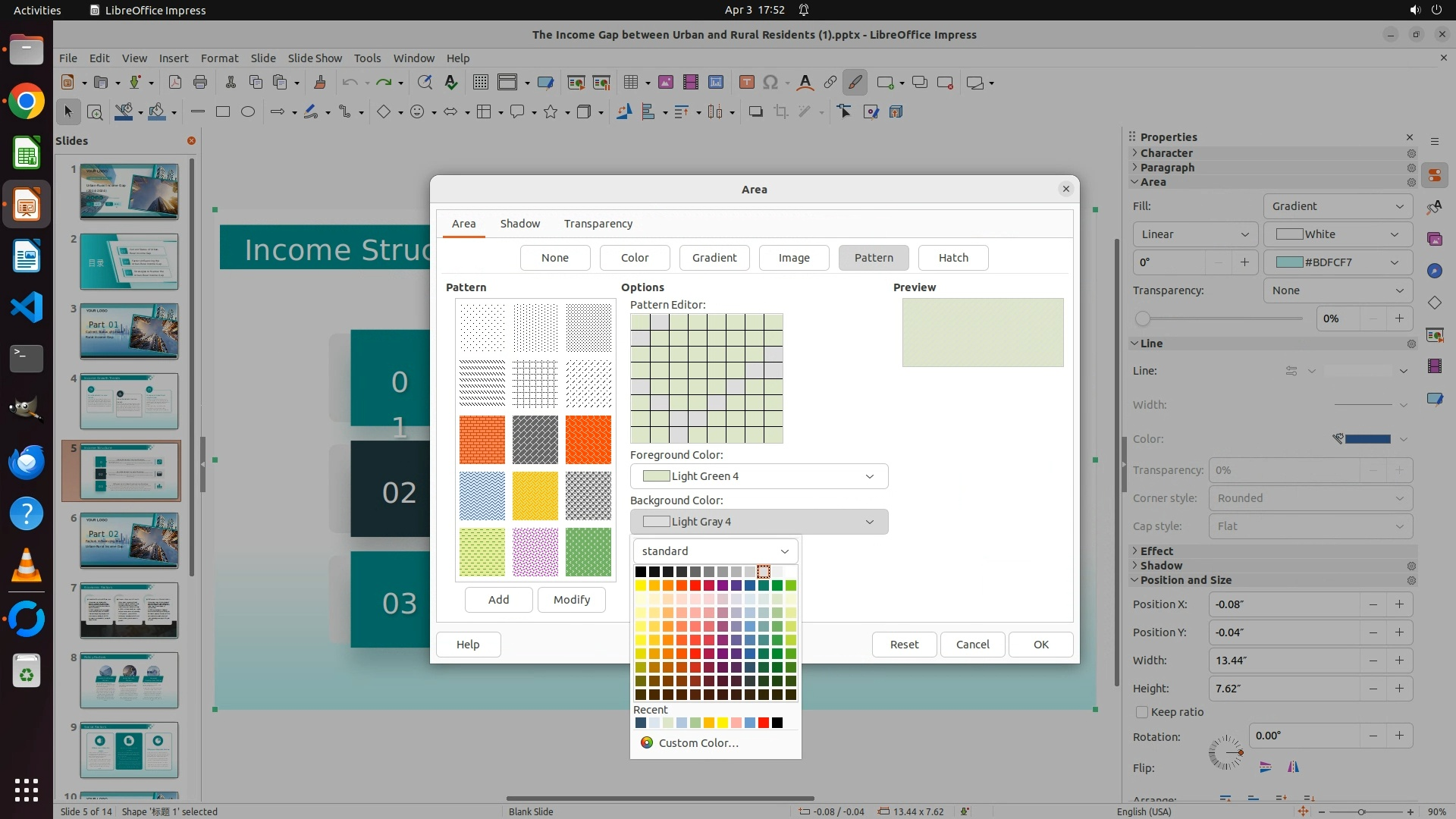Toggle the Keep ratio checkbox

(1142, 712)
